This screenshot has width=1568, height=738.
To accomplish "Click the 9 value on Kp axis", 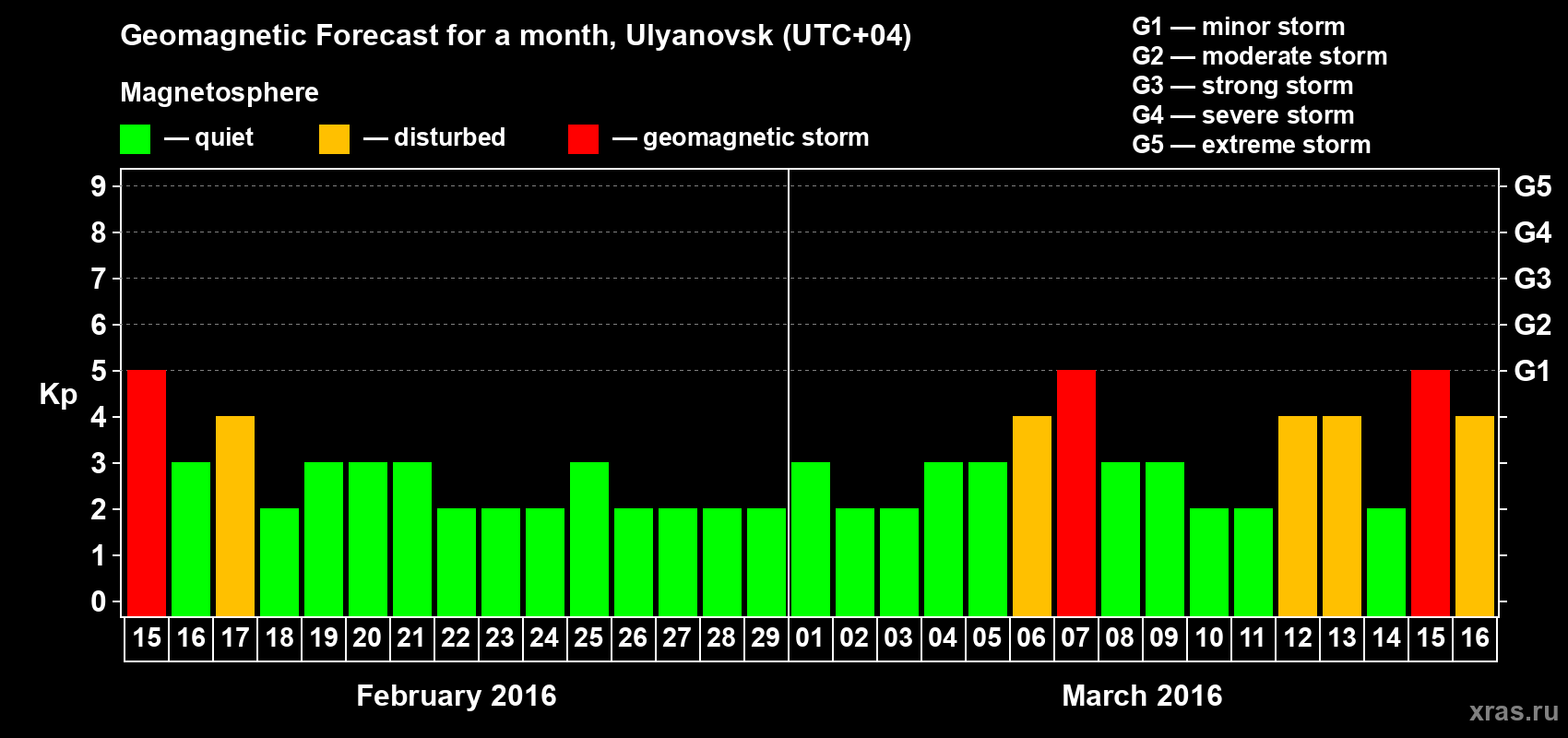I will click(99, 186).
